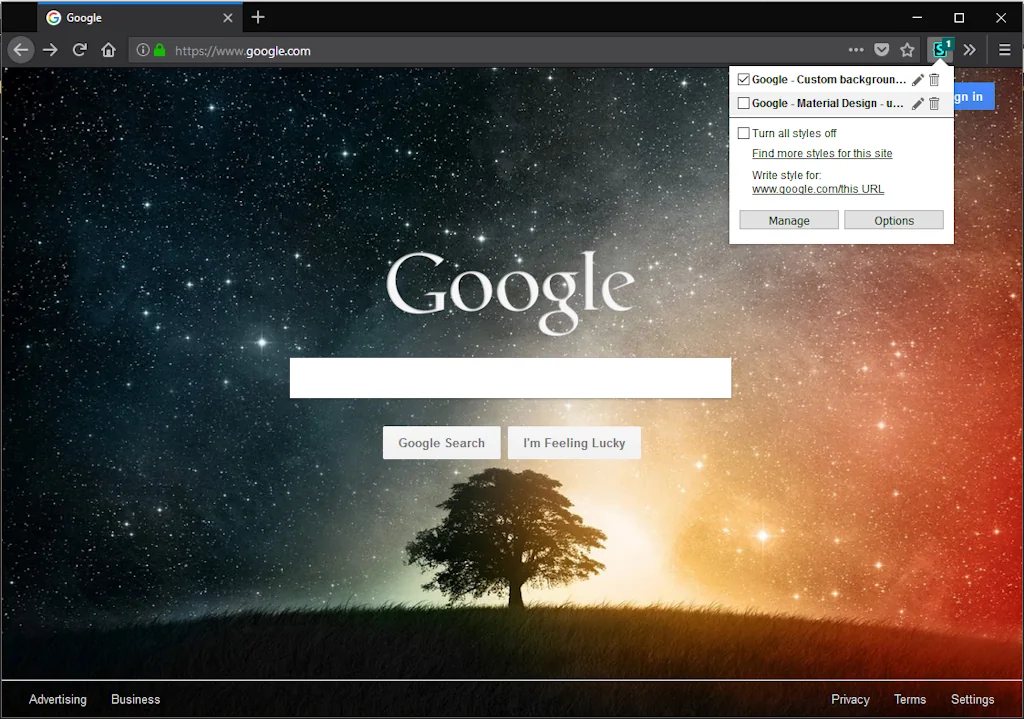This screenshot has height=719, width=1024.
Task: Click the Manage button in Stylish popup
Action: (x=789, y=221)
